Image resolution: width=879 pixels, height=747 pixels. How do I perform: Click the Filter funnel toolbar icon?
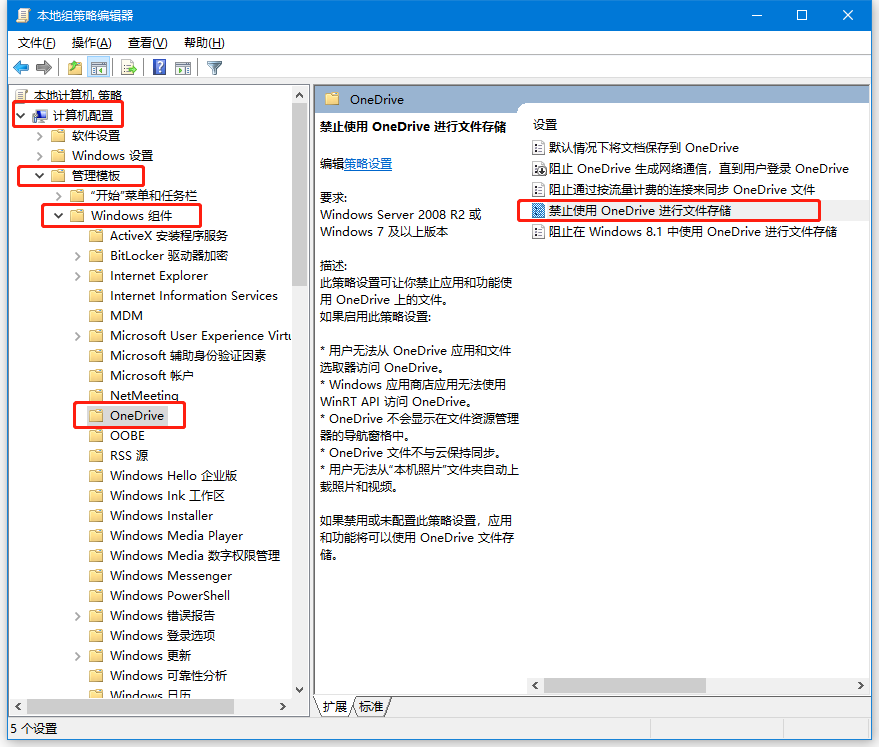click(x=214, y=68)
